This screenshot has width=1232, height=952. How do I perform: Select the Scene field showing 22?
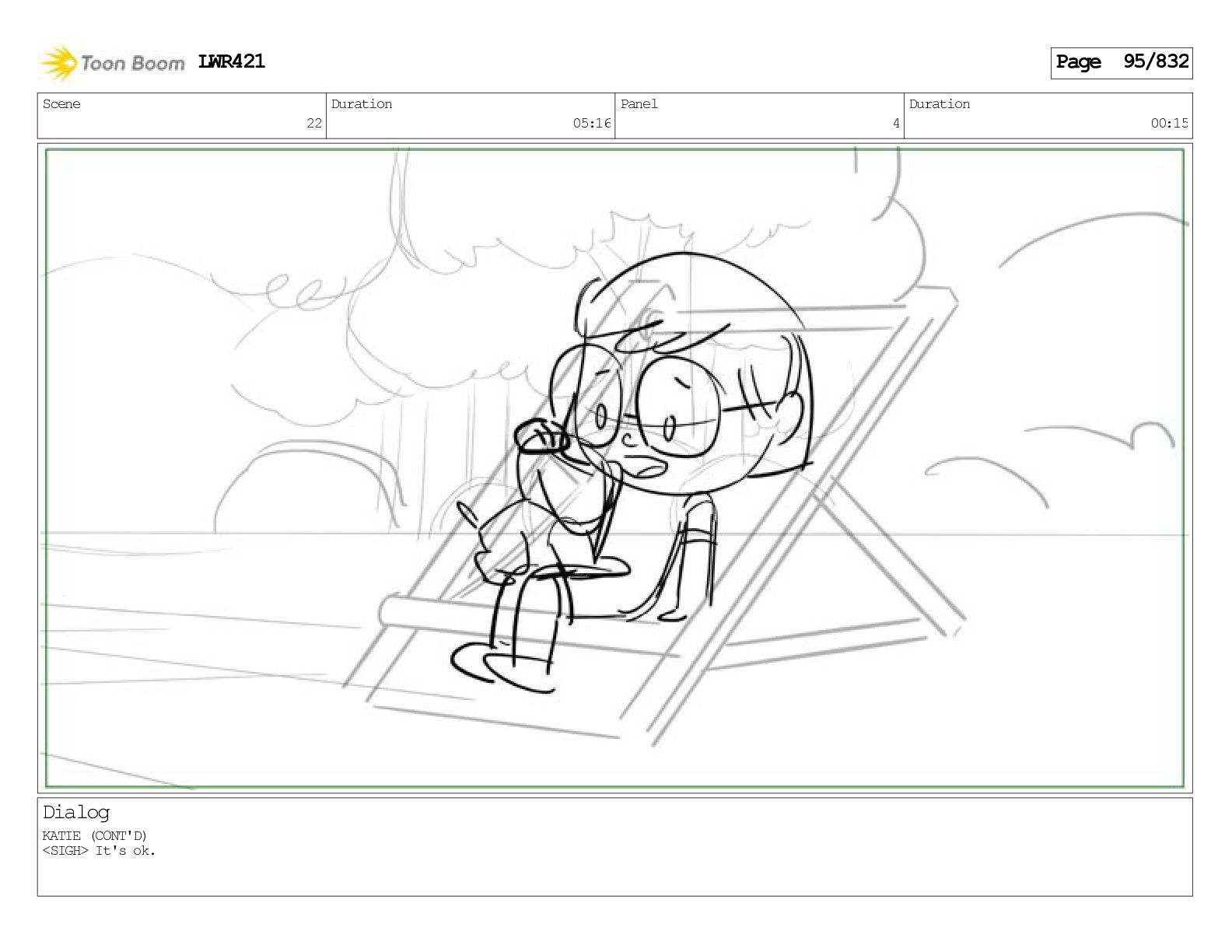click(x=182, y=116)
